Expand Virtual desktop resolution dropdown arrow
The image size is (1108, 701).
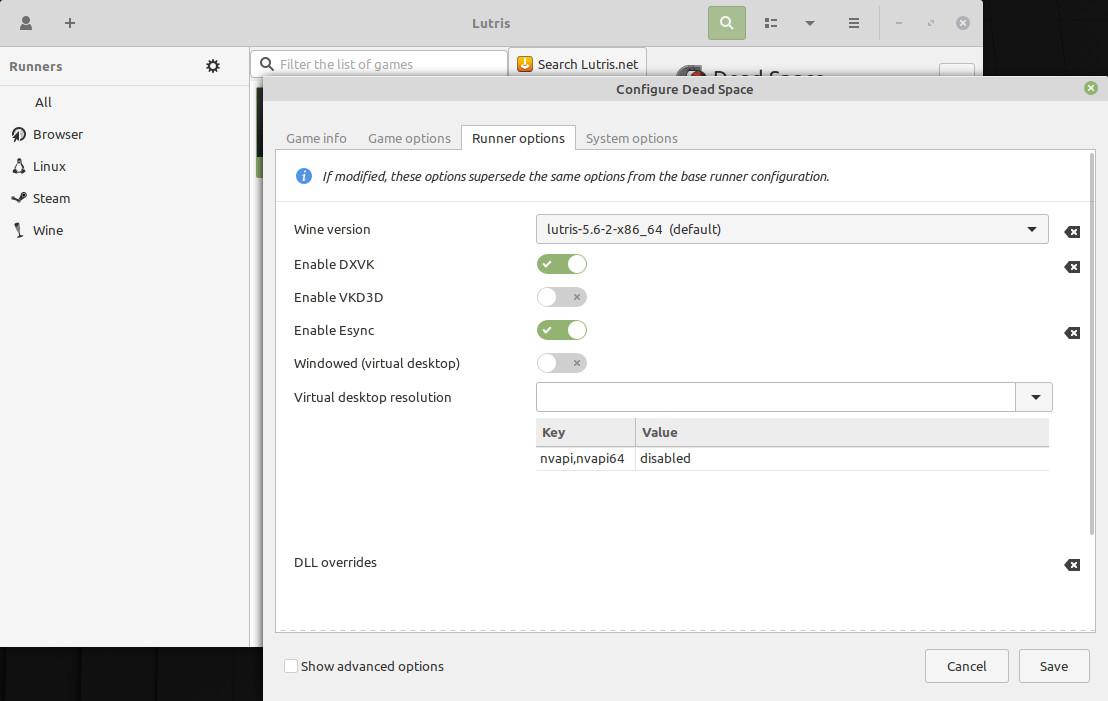coord(1034,397)
